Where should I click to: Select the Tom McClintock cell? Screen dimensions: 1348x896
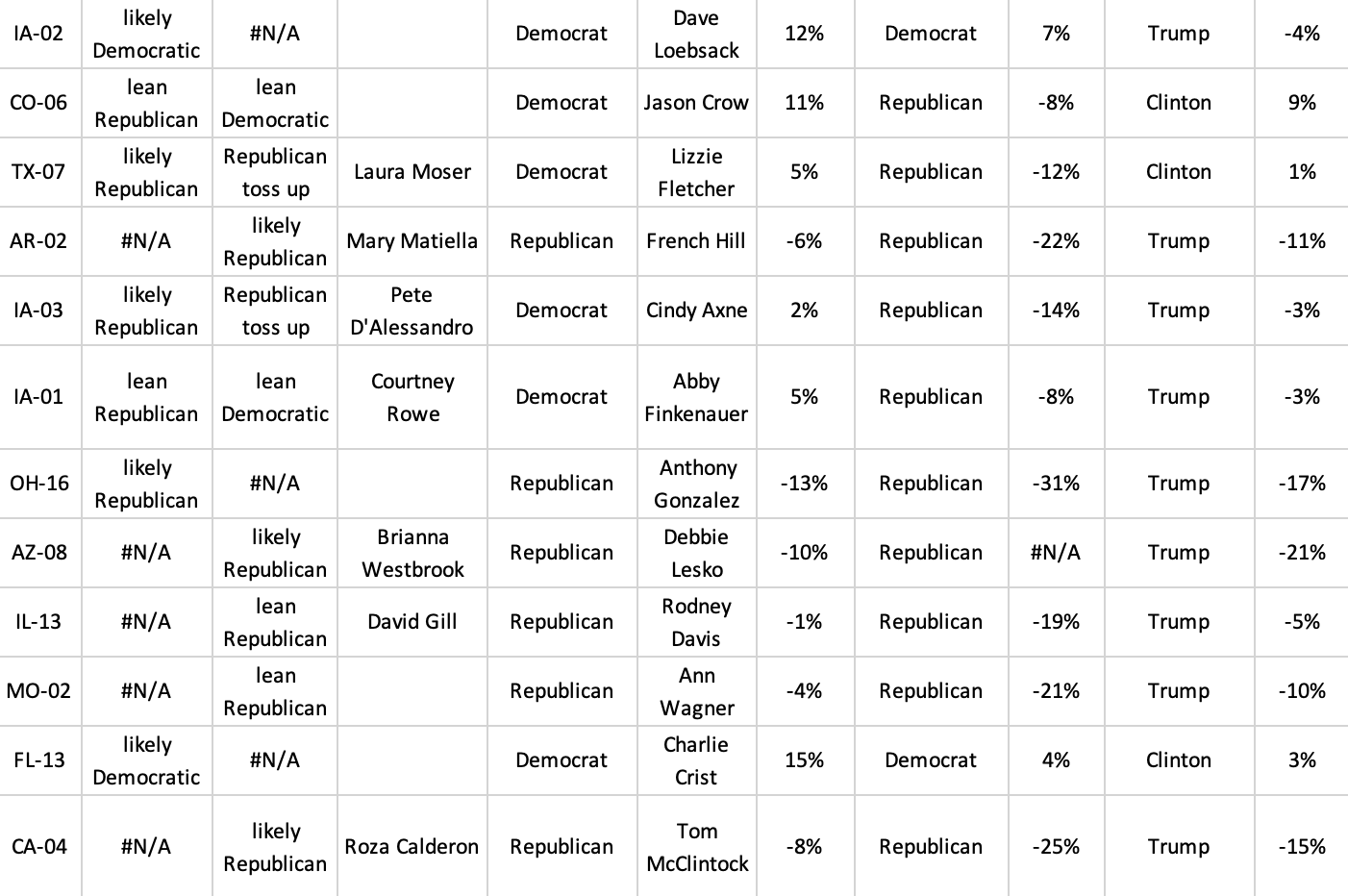[x=696, y=847]
